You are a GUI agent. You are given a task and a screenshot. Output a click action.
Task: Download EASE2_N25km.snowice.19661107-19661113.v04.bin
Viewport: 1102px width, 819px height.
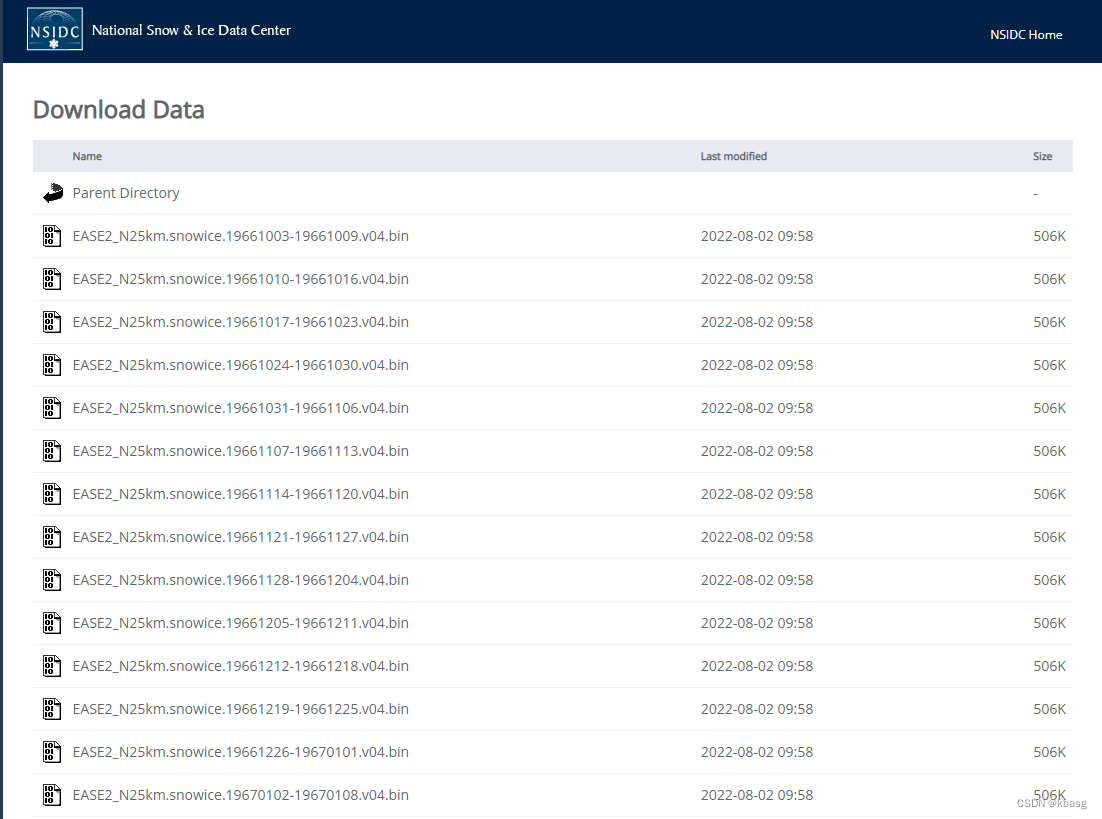pyautogui.click(x=240, y=451)
